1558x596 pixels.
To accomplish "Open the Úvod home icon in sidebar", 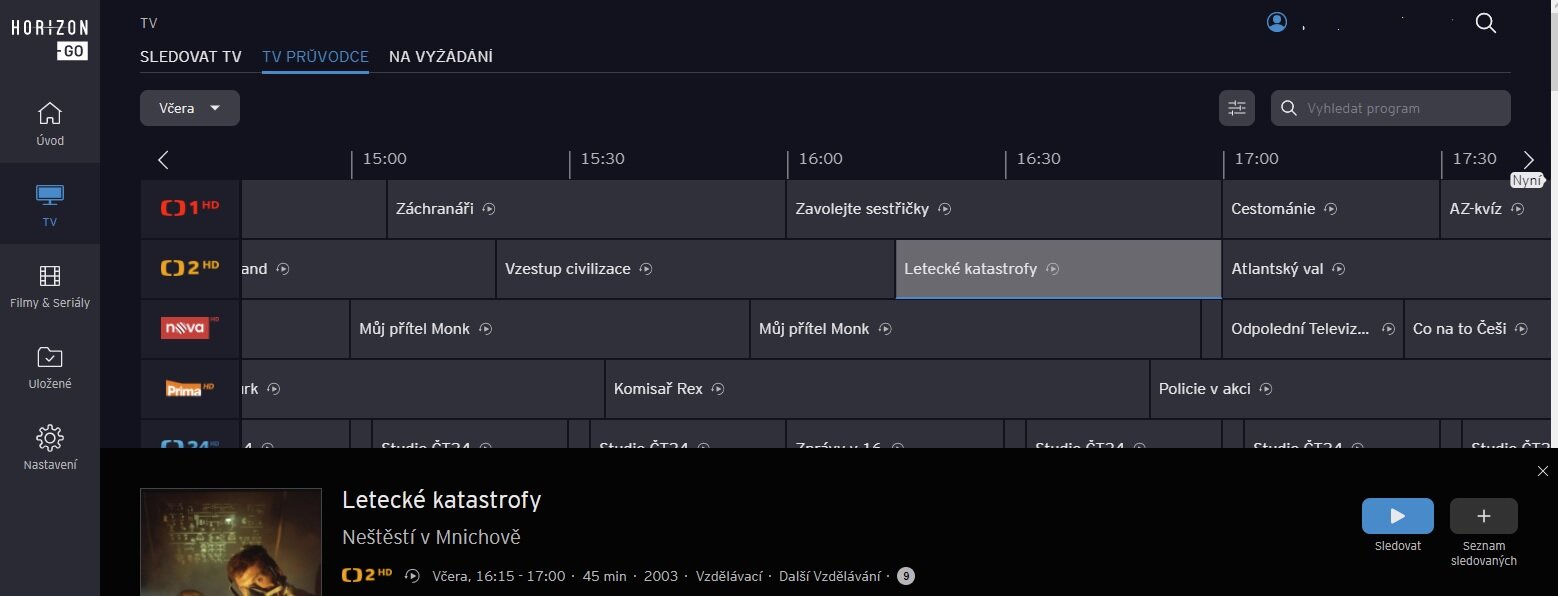I will click(50, 114).
